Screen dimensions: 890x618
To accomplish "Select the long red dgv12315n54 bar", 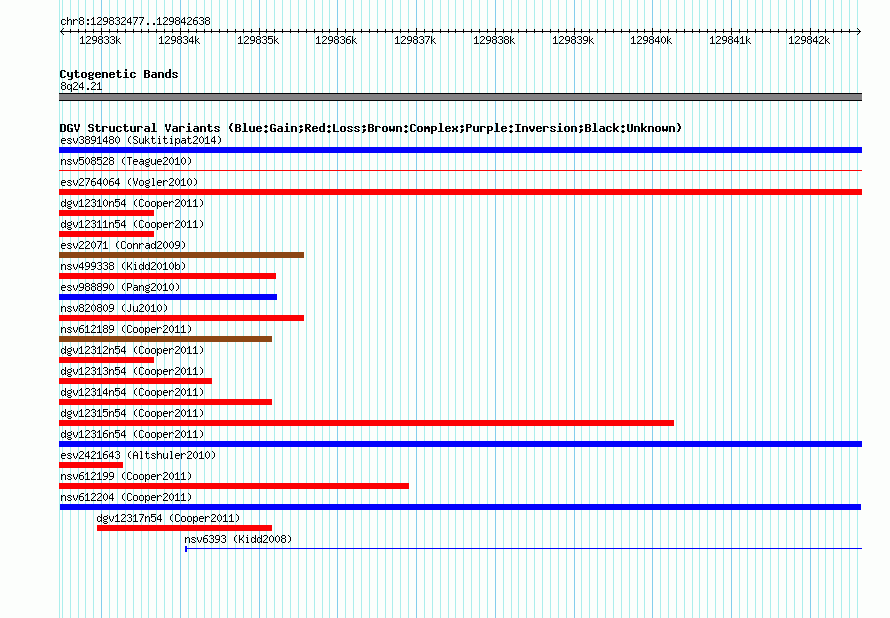I will click(x=366, y=423).
